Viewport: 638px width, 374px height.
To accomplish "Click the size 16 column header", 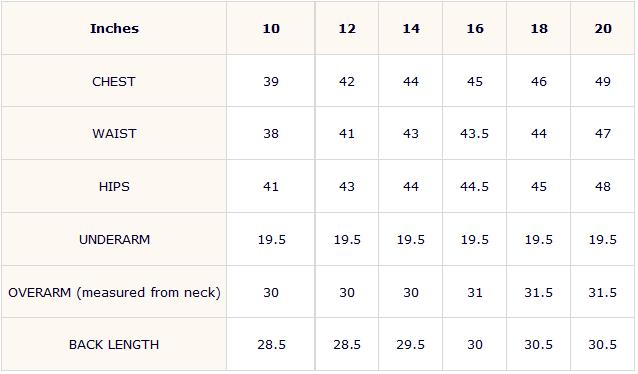I will [x=475, y=28].
